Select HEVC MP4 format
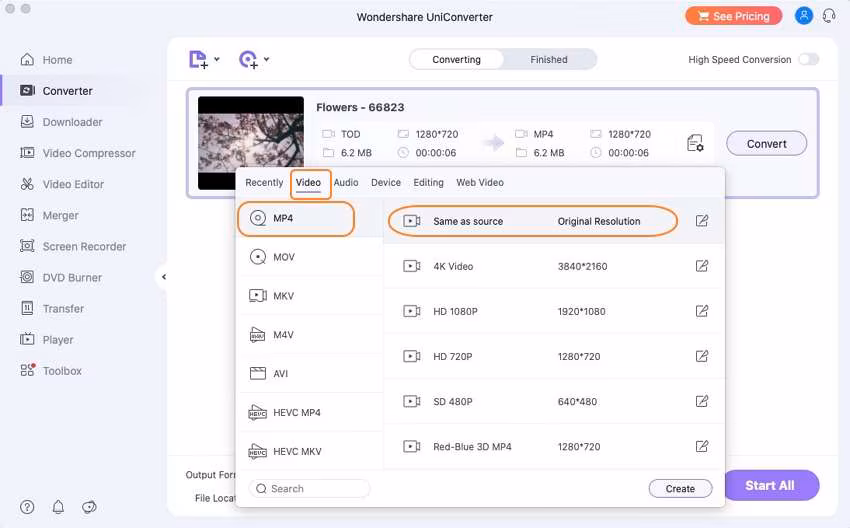850x528 pixels. (310, 413)
